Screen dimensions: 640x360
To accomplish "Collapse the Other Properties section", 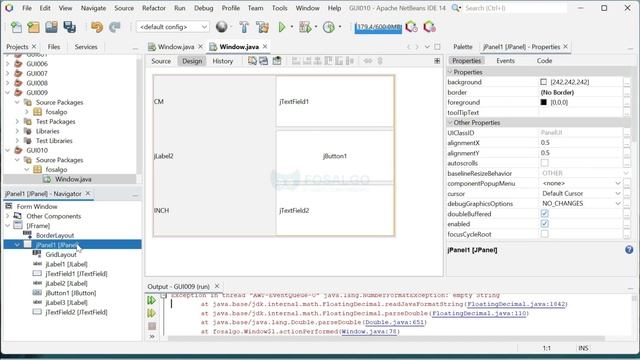I will pos(450,122).
